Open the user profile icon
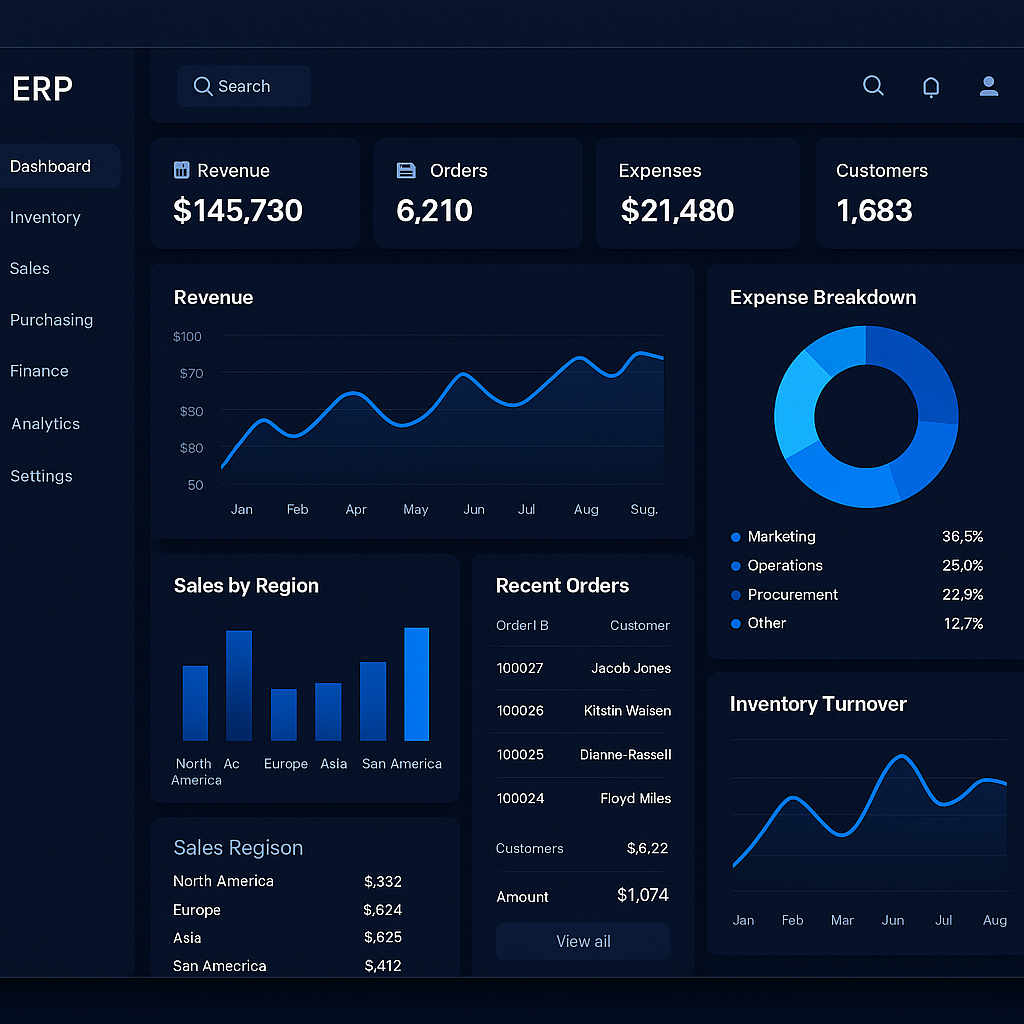This screenshot has height=1024, width=1024. pyautogui.click(x=989, y=86)
